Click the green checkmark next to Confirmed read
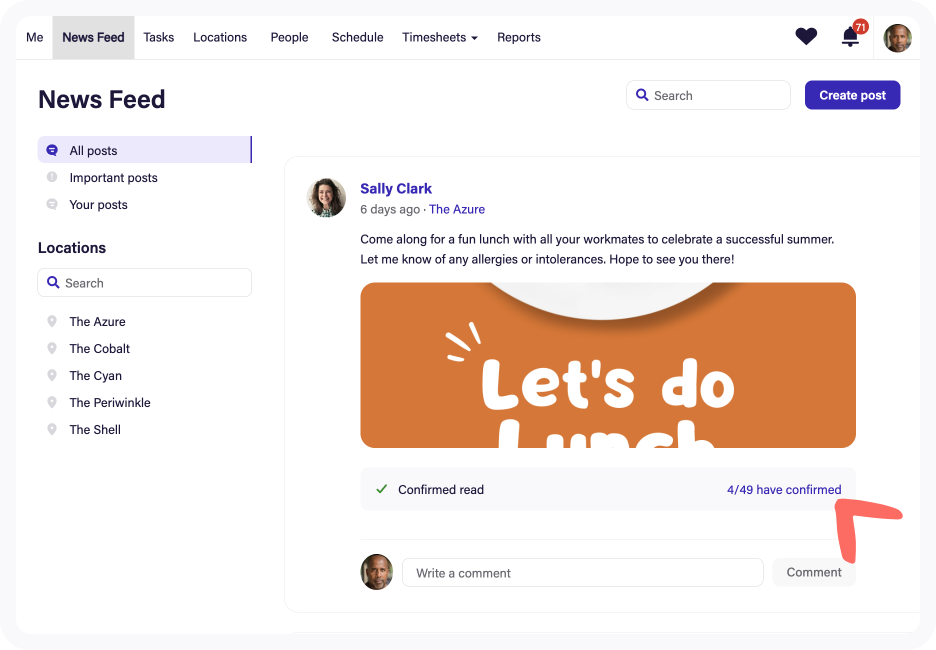The image size is (936, 650). (381, 489)
